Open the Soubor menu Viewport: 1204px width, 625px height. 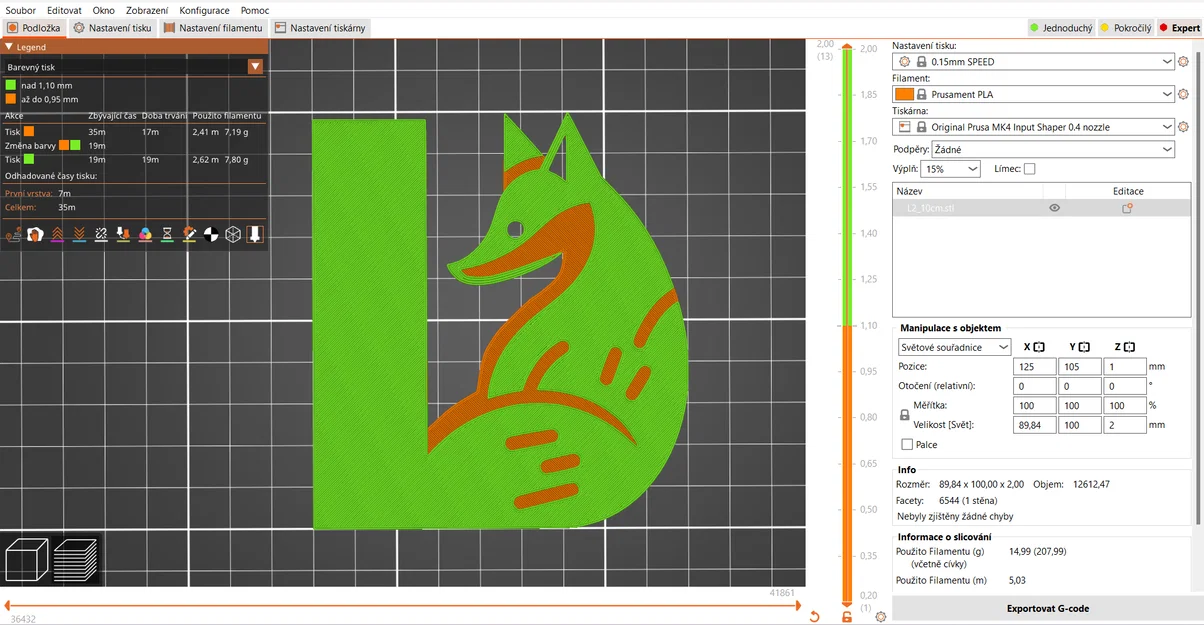click(21, 10)
